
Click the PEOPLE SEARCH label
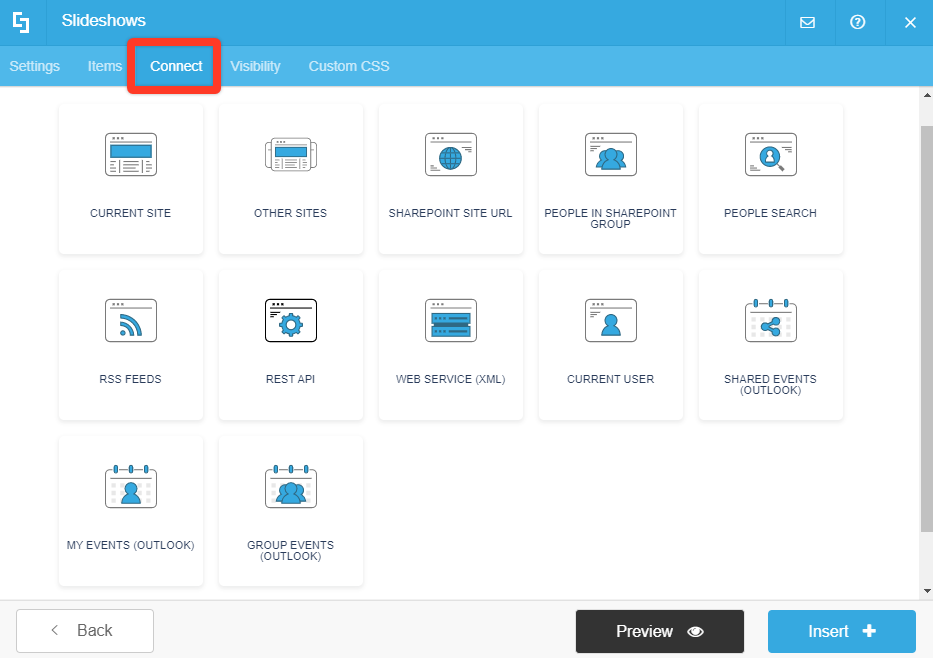click(x=771, y=213)
